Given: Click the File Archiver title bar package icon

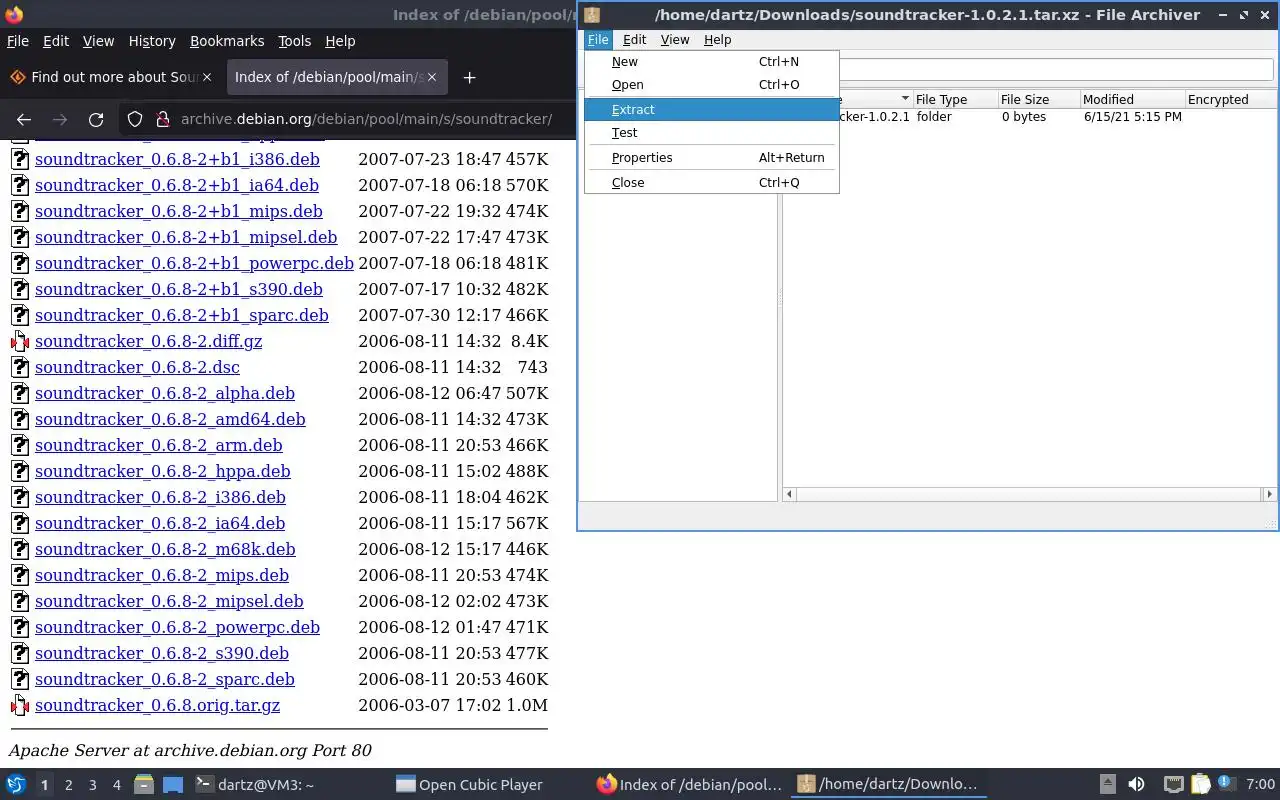Looking at the screenshot, I should [x=592, y=15].
